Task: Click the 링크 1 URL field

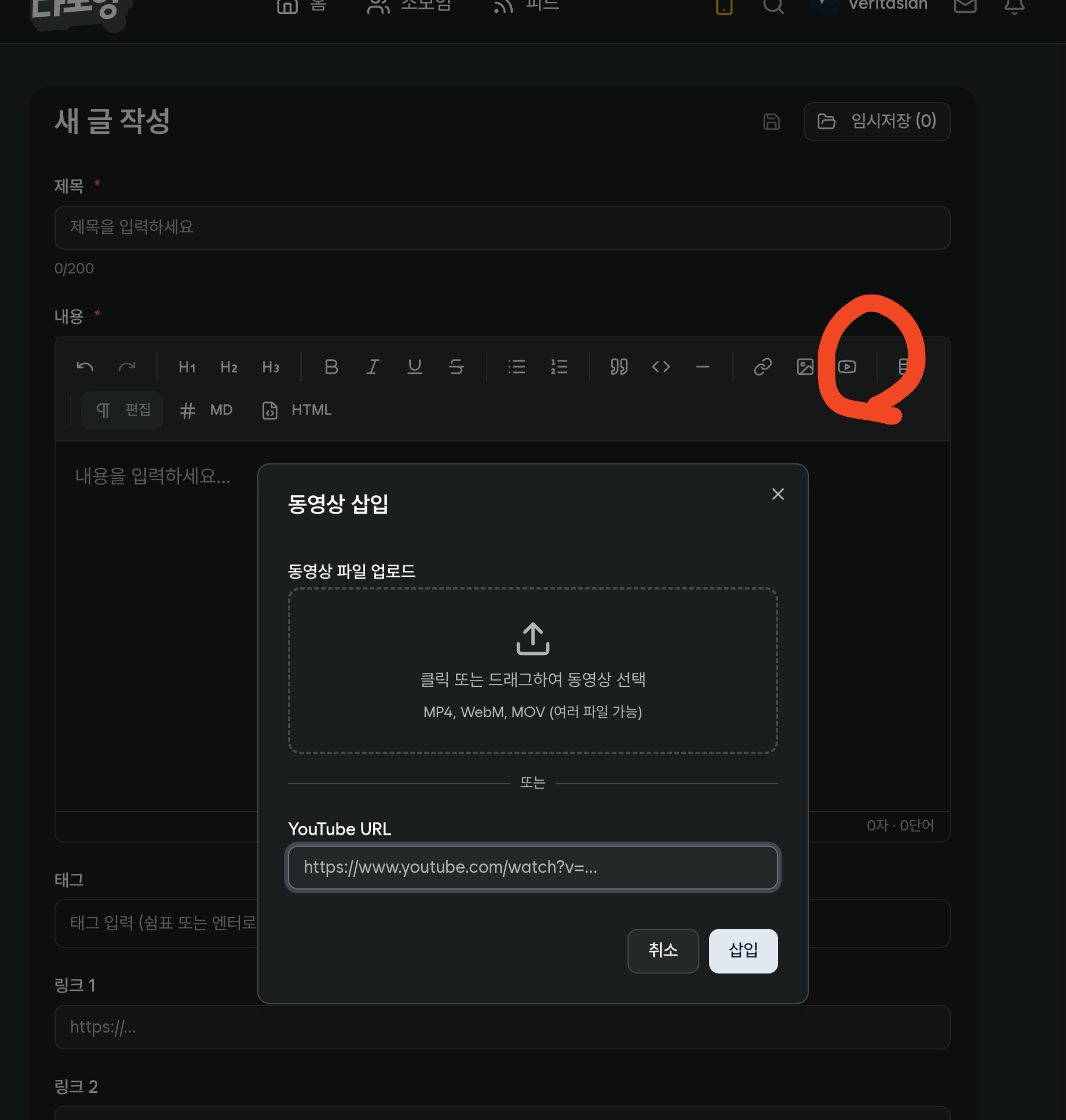Action: tap(502, 1027)
